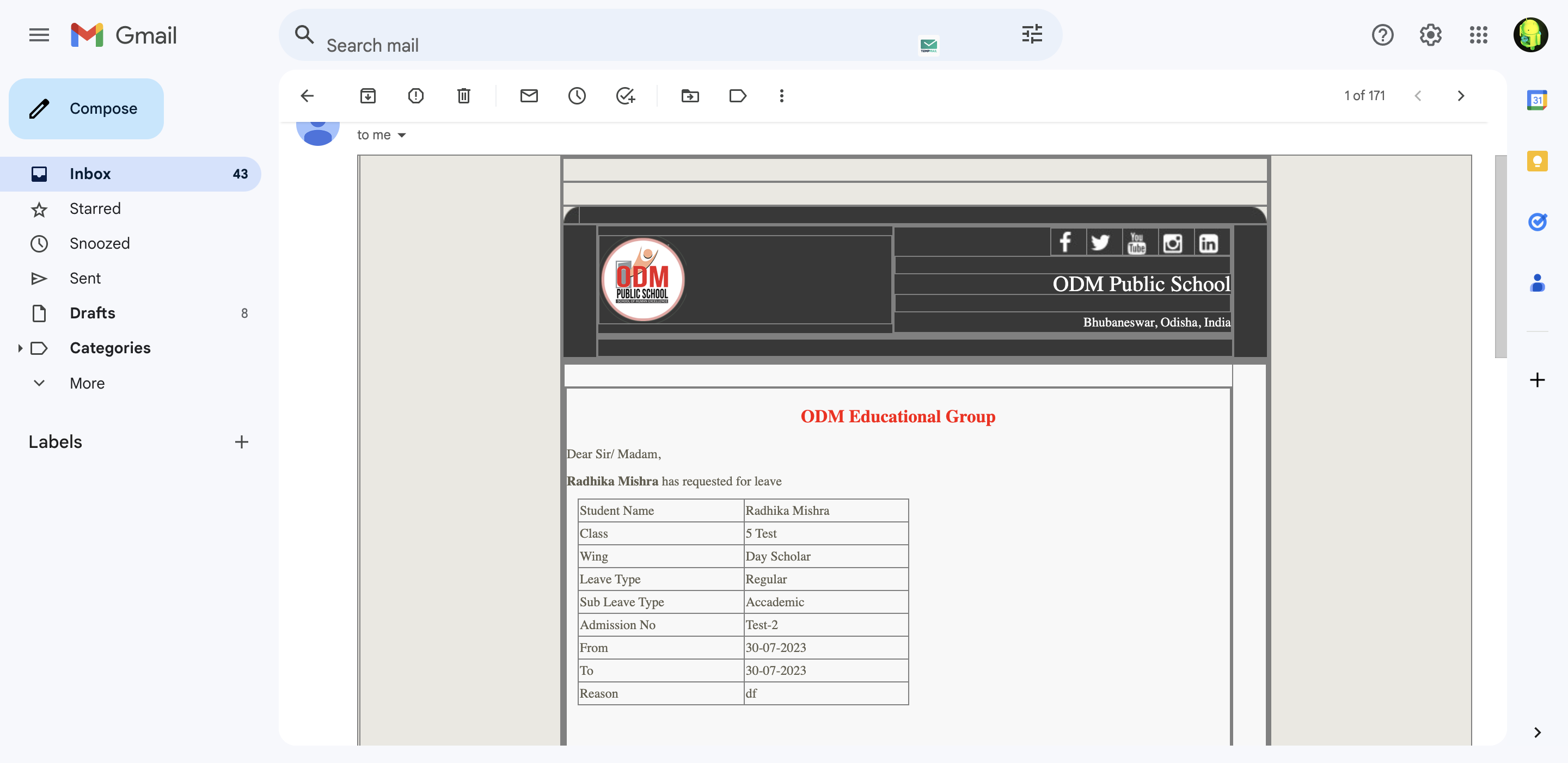Delete email with trash icon
1568x763 pixels.
464,96
